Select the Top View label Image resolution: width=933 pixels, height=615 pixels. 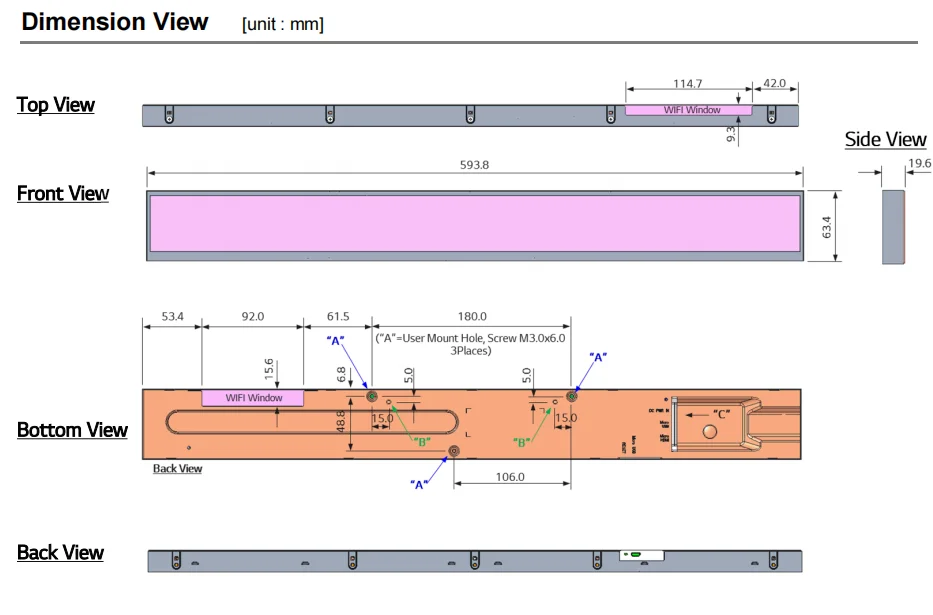[56, 105]
